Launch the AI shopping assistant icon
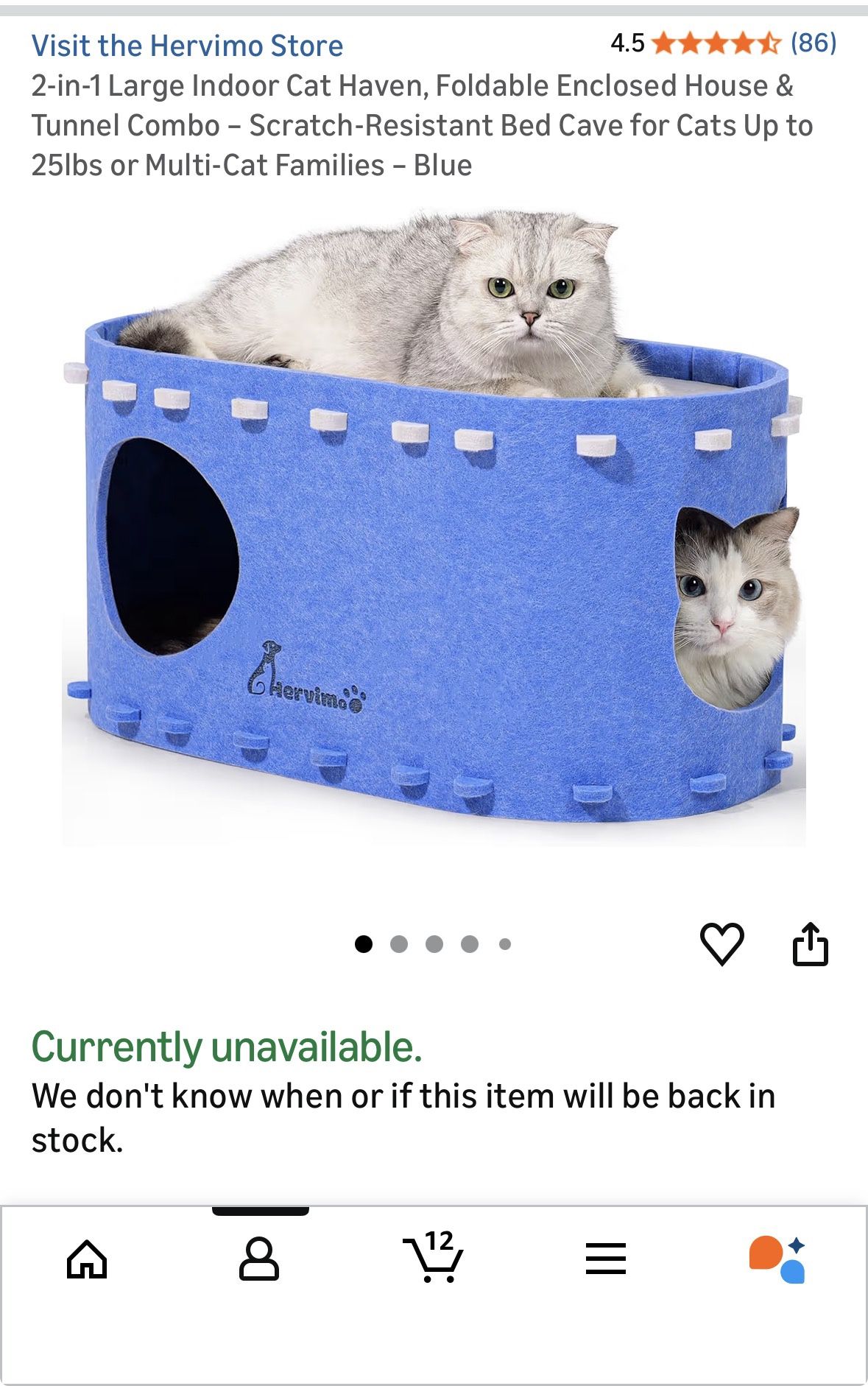868x1386 pixels. 777,1259
